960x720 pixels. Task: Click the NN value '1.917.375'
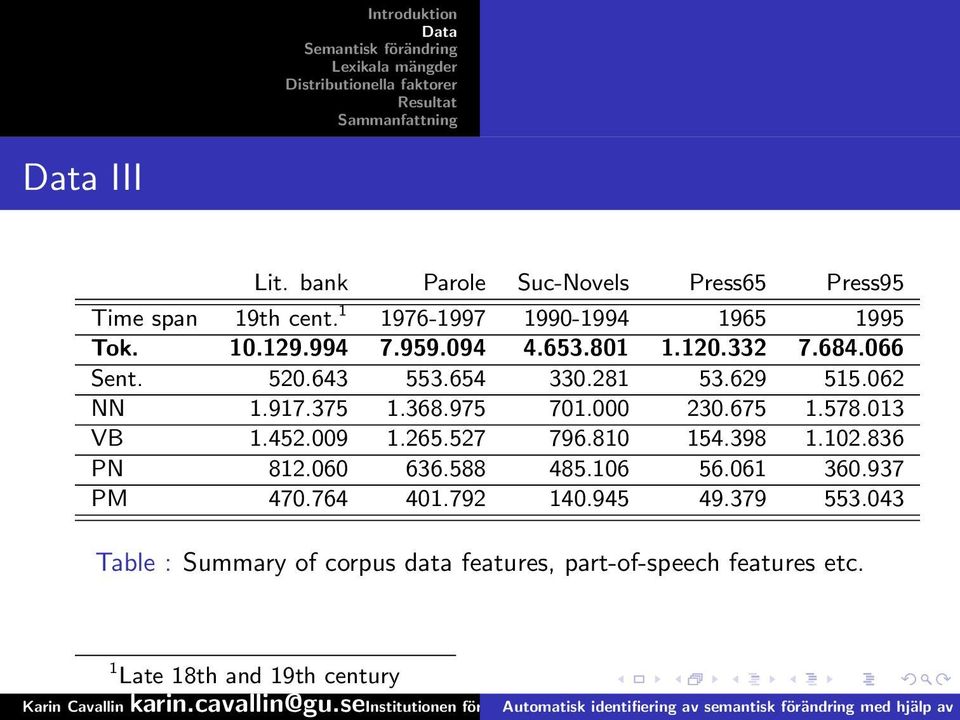click(299, 408)
